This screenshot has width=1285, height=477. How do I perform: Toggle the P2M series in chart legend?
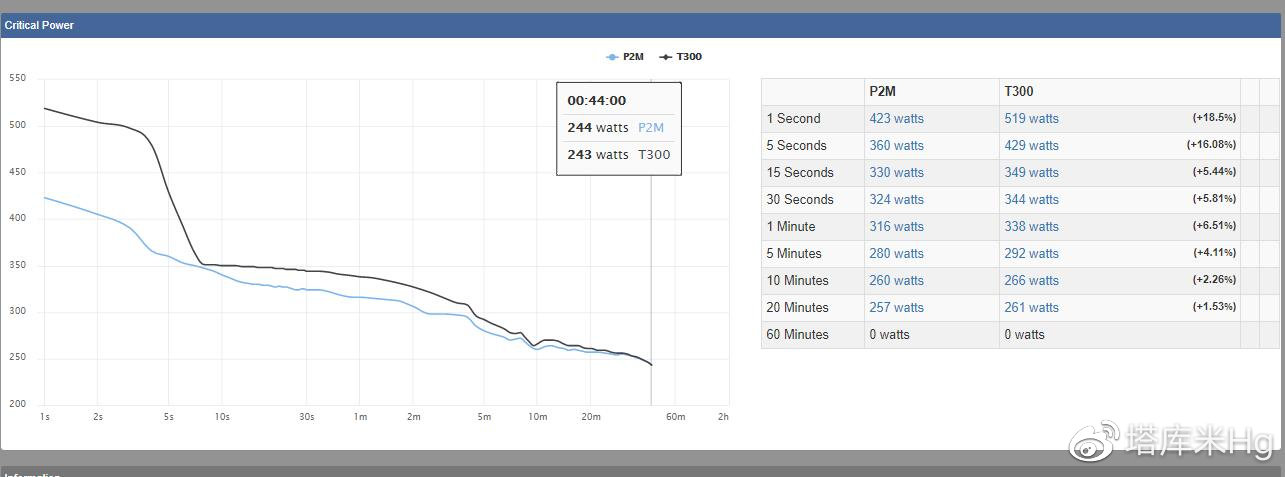point(625,57)
